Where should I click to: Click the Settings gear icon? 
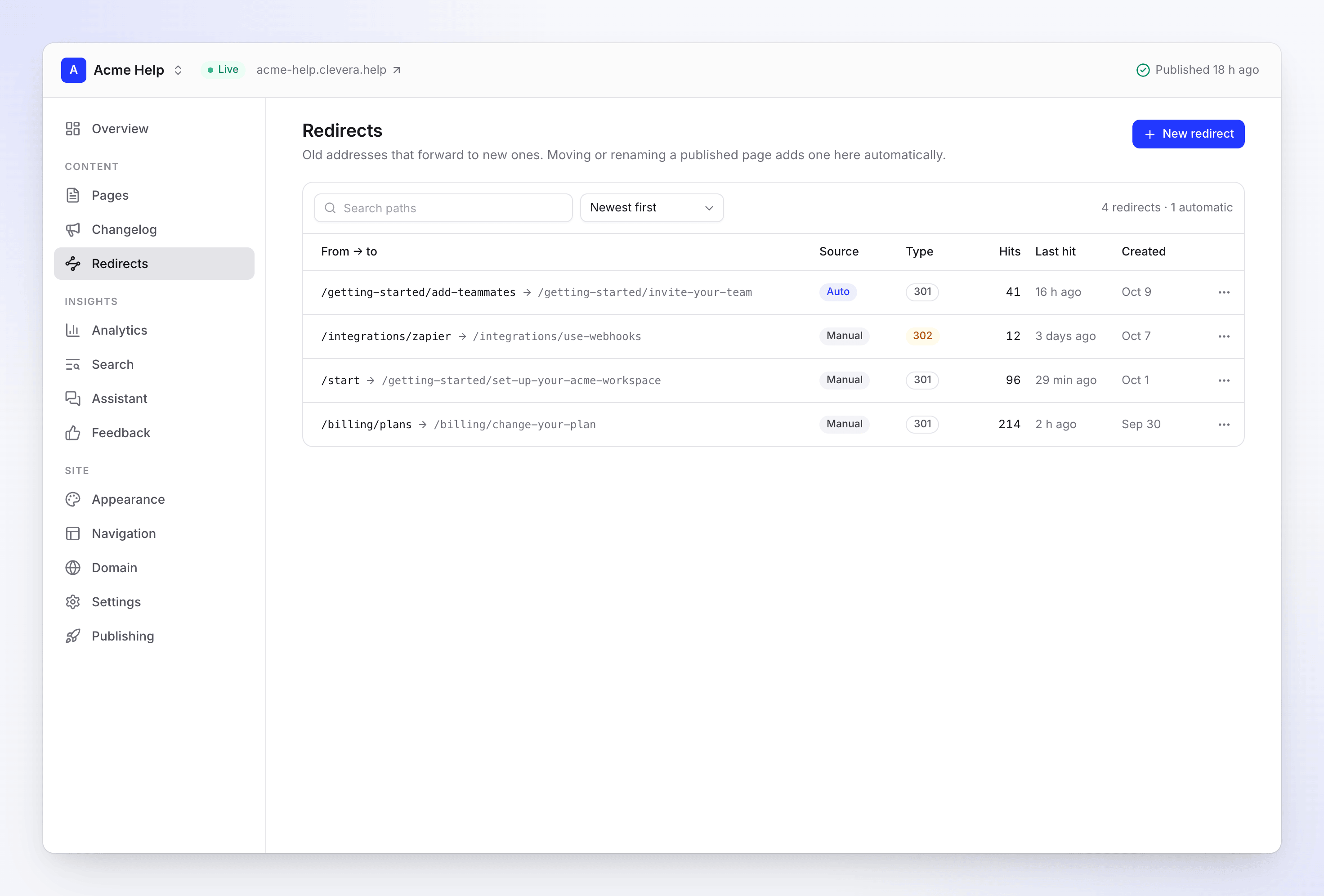(x=72, y=602)
